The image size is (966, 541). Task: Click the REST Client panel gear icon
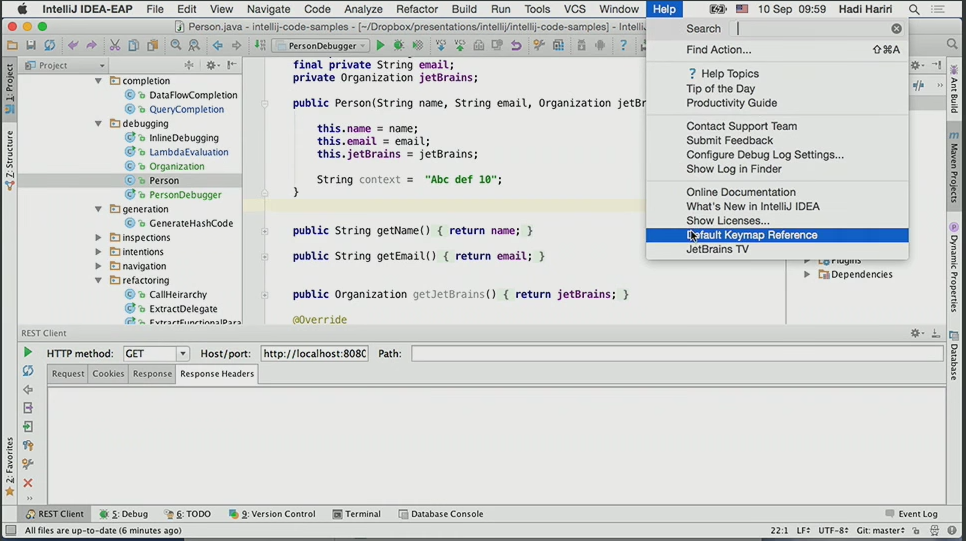click(915, 333)
